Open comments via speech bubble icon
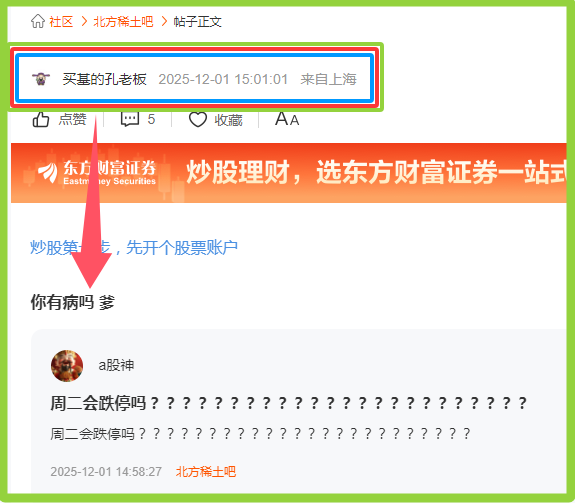The image size is (575, 503). (x=130, y=119)
